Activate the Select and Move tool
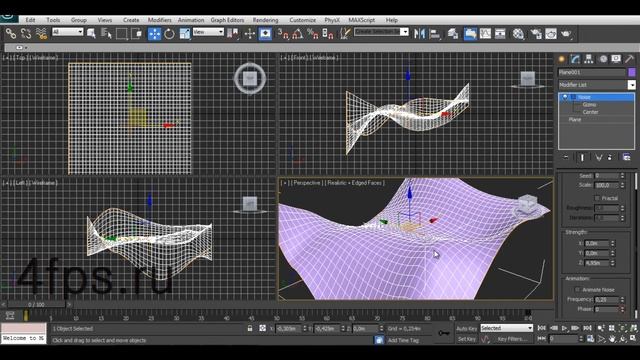The image size is (640, 360). pyautogui.click(x=154, y=33)
